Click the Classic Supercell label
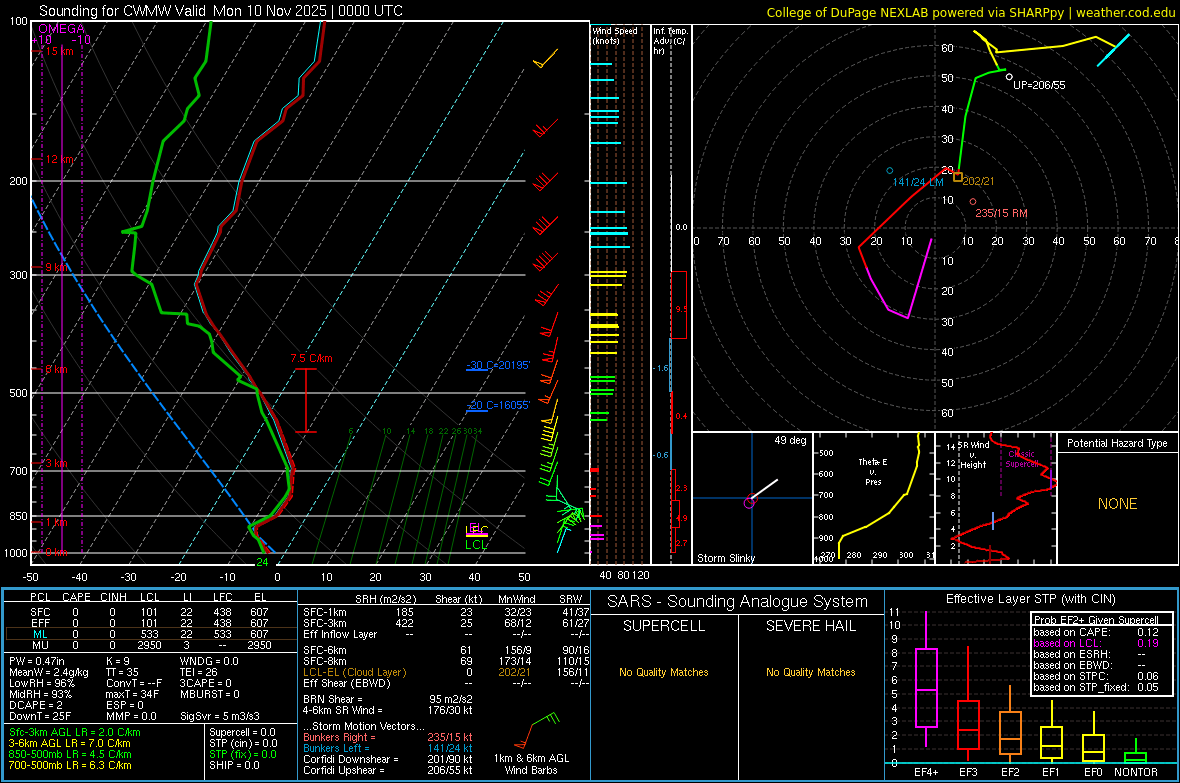Image resolution: width=1180 pixels, height=783 pixels. 1022,459
